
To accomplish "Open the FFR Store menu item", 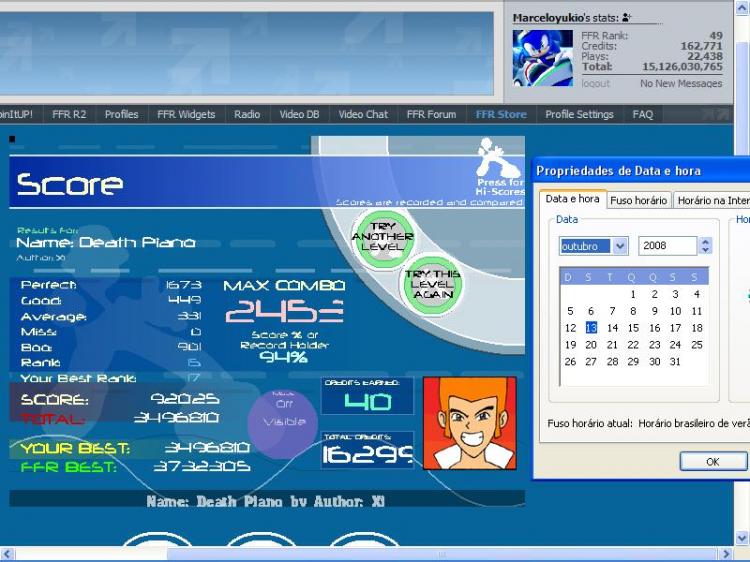I will coord(501,114).
